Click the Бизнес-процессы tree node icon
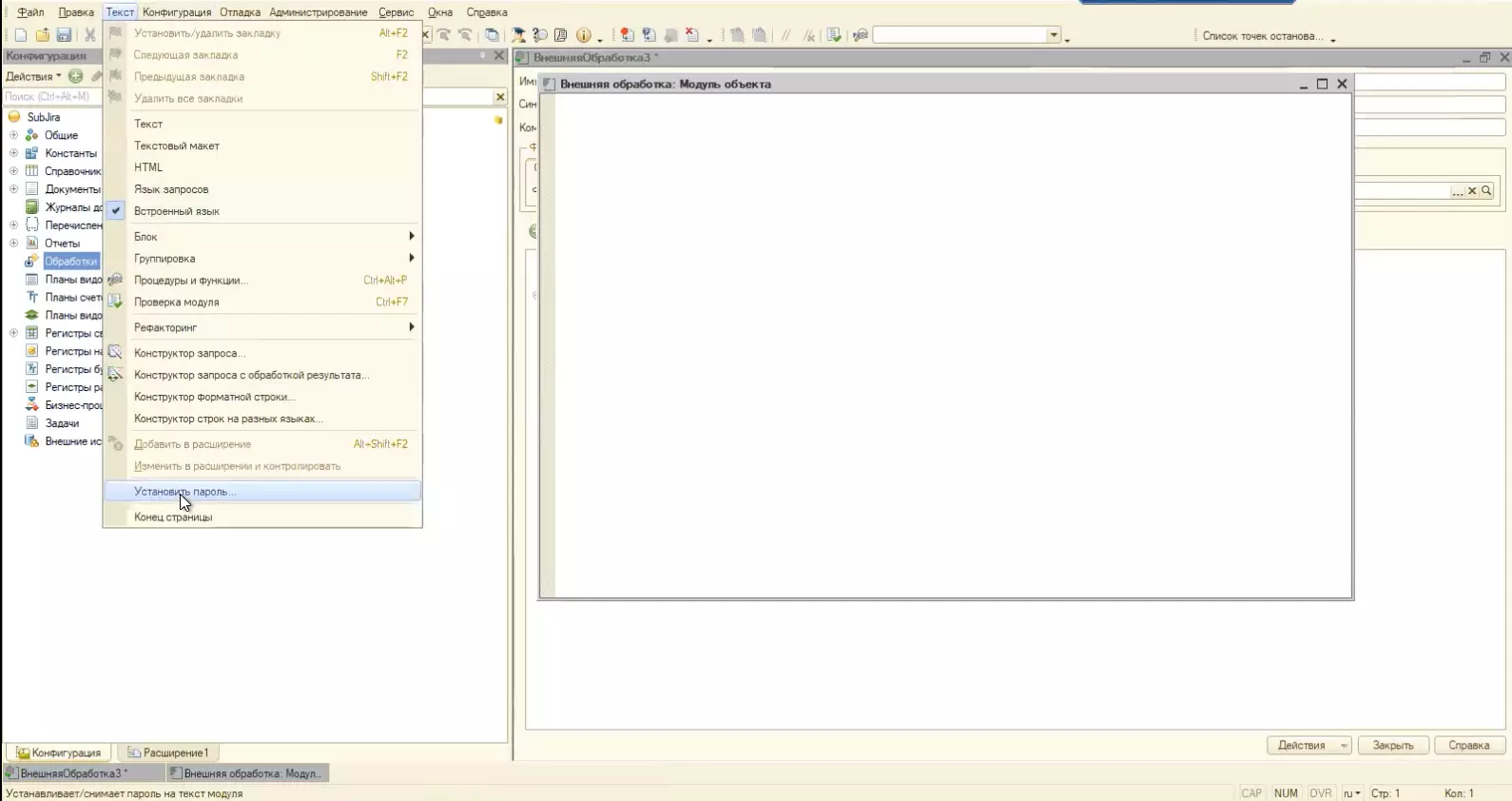 tap(31, 405)
